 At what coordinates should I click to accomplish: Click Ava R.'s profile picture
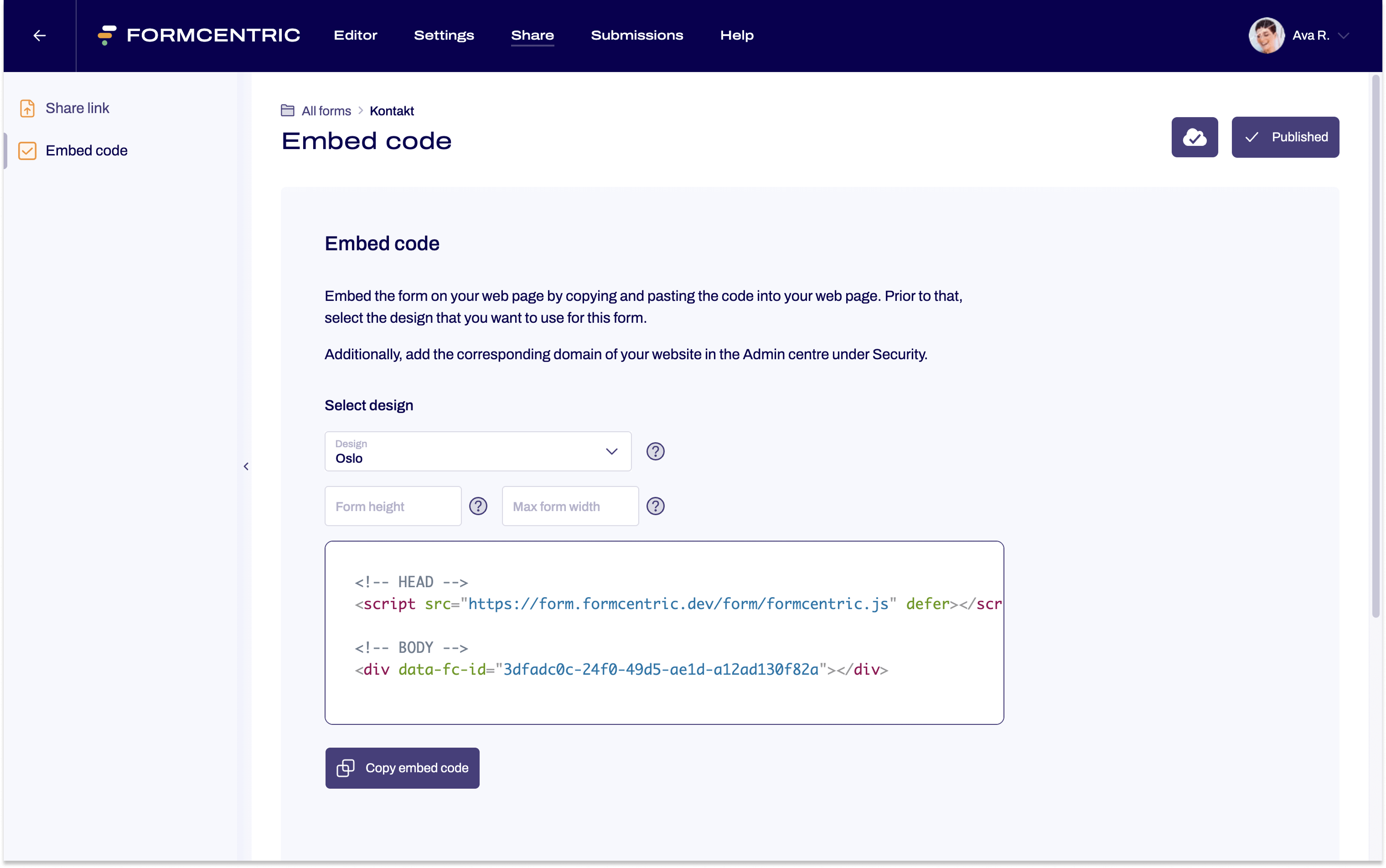1266,35
